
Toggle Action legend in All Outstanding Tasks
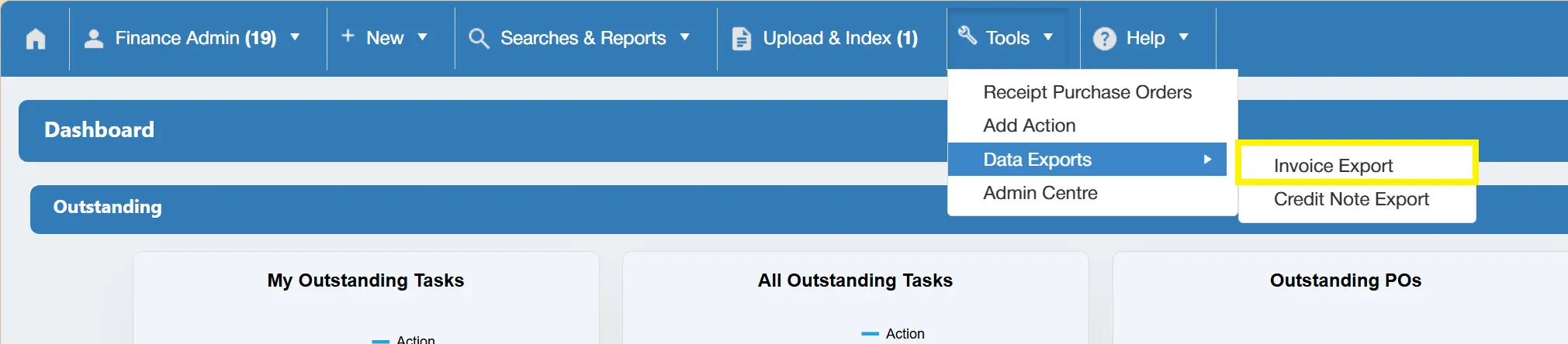click(893, 334)
